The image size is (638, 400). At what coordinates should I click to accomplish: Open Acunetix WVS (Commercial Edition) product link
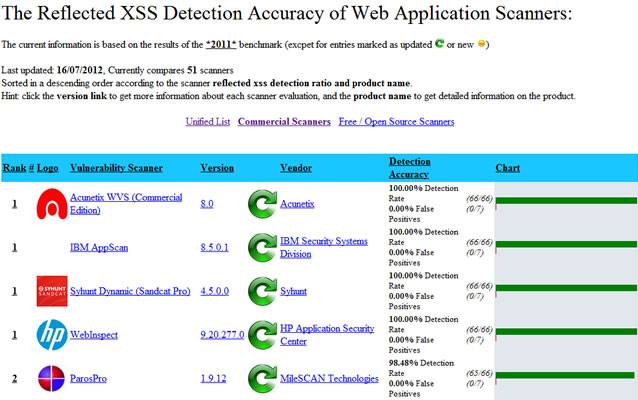(126, 204)
